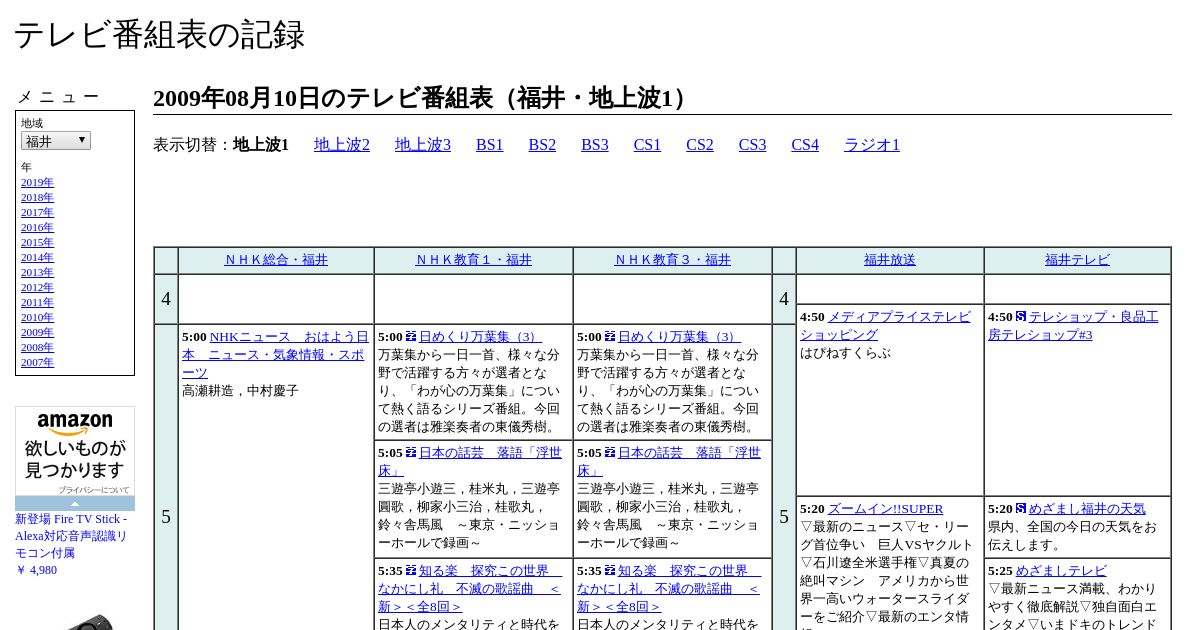Open 知る楽 探究この世界 link under NHK教育1

[x=470, y=589]
